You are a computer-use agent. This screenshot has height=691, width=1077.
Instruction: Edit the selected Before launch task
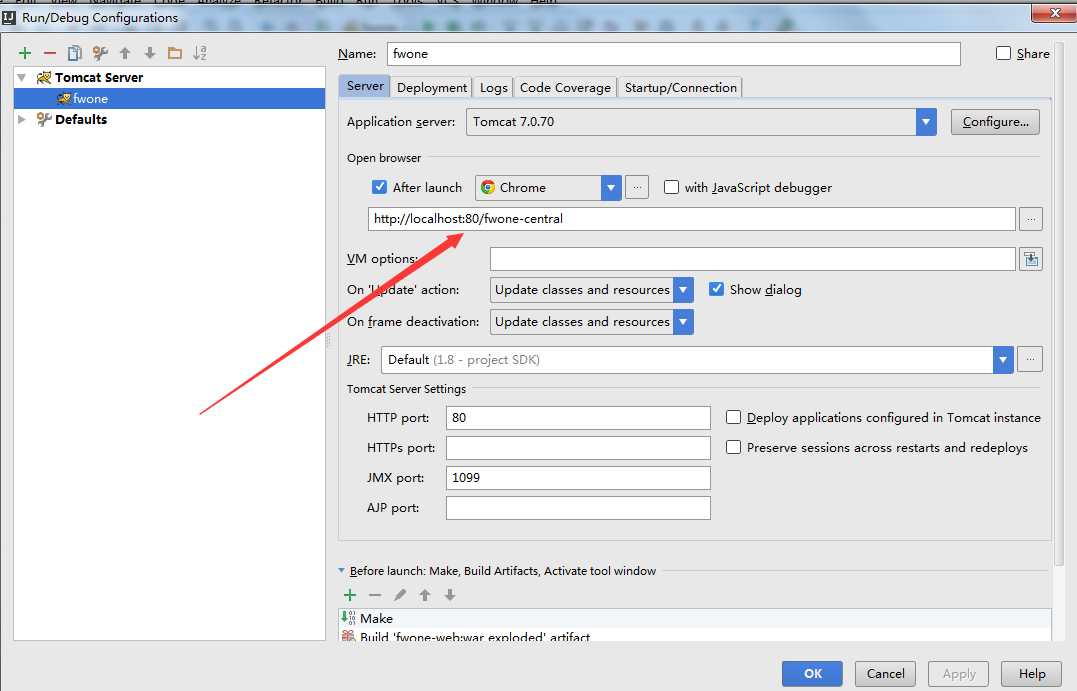pyautogui.click(x=400, y=595)
